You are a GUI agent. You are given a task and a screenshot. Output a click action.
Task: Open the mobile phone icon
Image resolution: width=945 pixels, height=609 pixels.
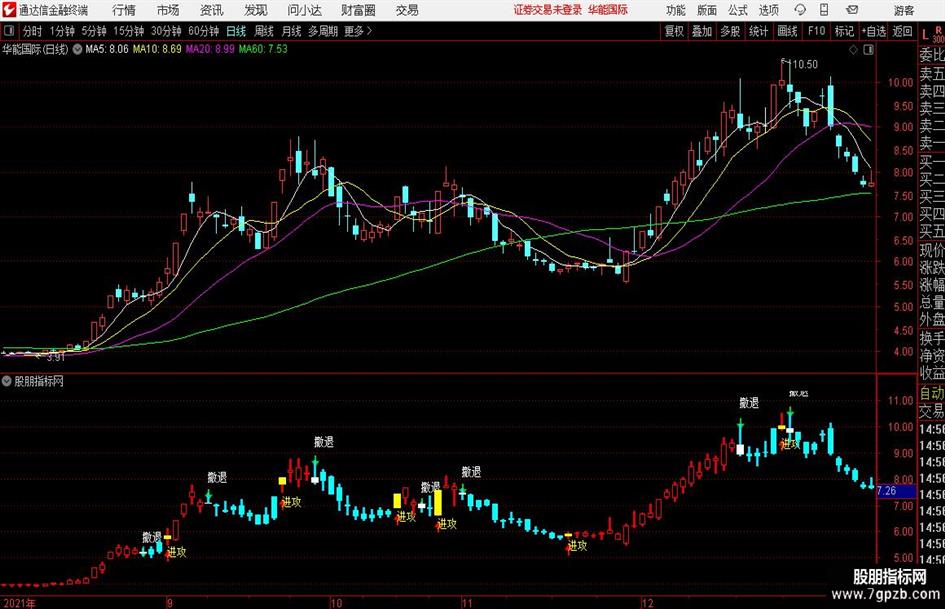[x=824, y=10]
